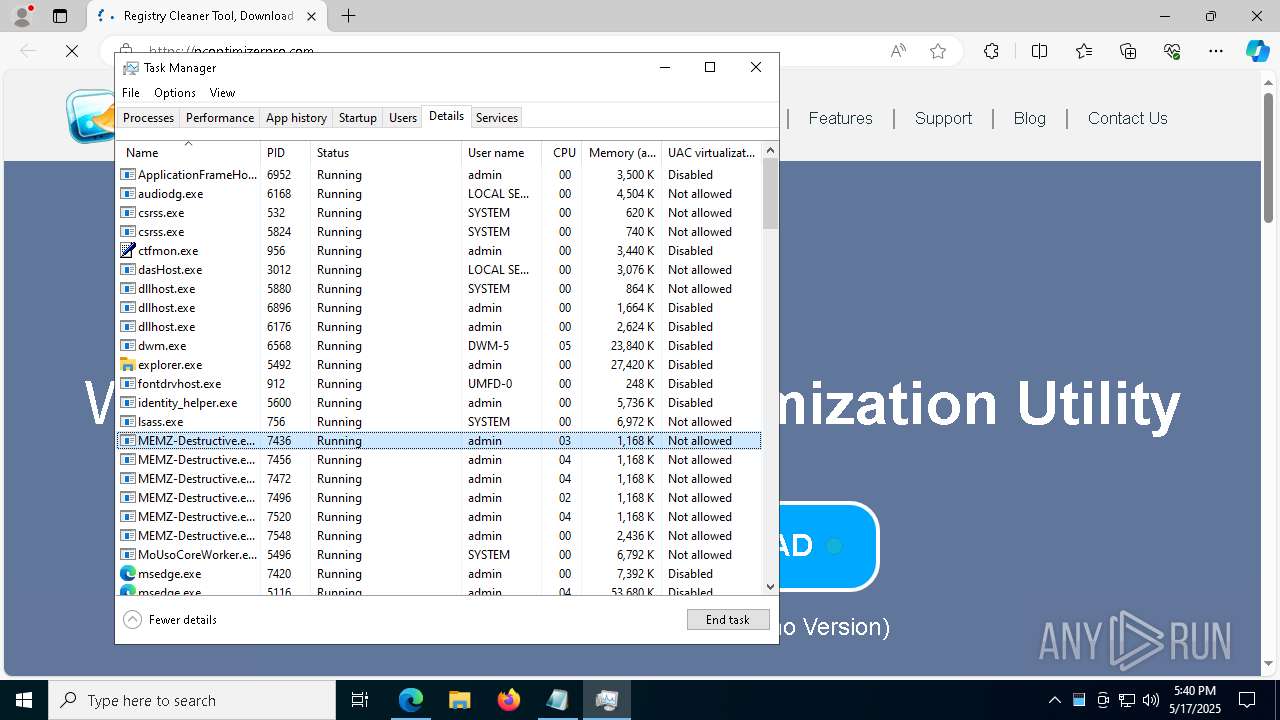Open Support link on website
This screenshot has width=1280, height=720.
coord(943,118)
